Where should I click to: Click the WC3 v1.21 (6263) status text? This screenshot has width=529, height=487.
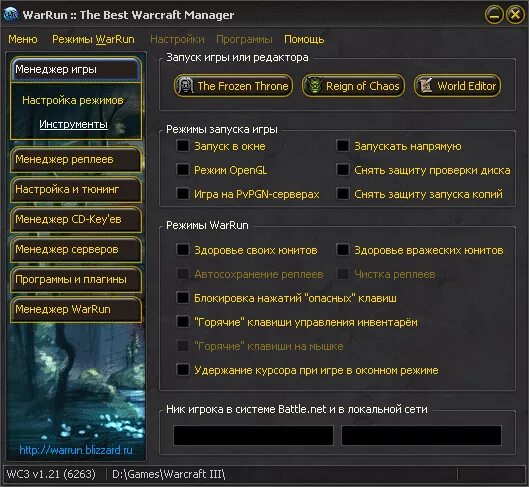click(x=51, y=474)
